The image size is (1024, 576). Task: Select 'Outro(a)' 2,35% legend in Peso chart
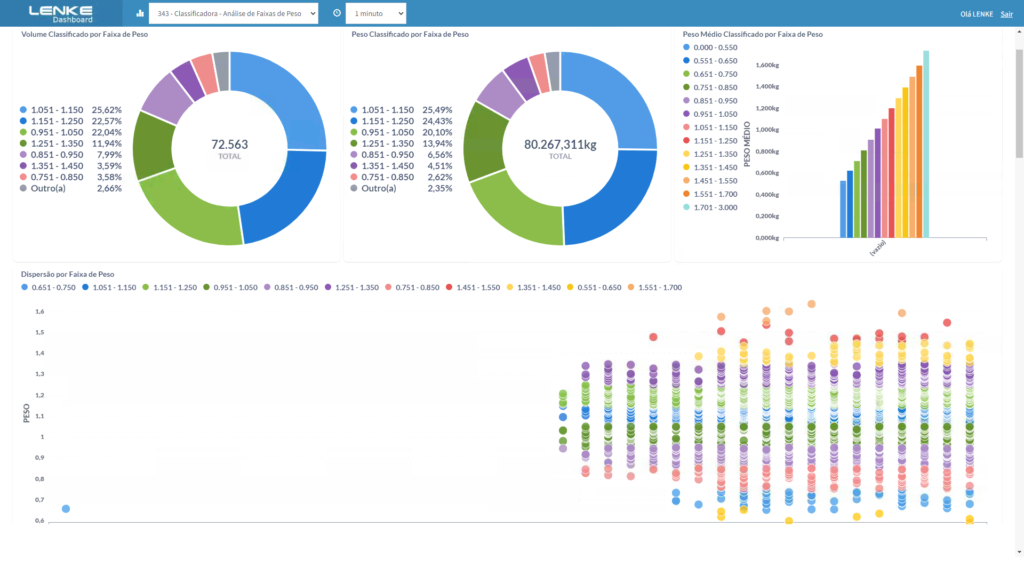(401, 188)
